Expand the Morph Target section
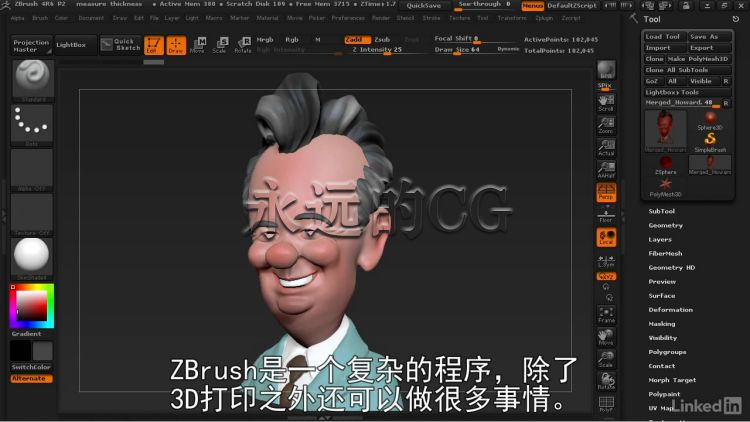 point(672,380)
